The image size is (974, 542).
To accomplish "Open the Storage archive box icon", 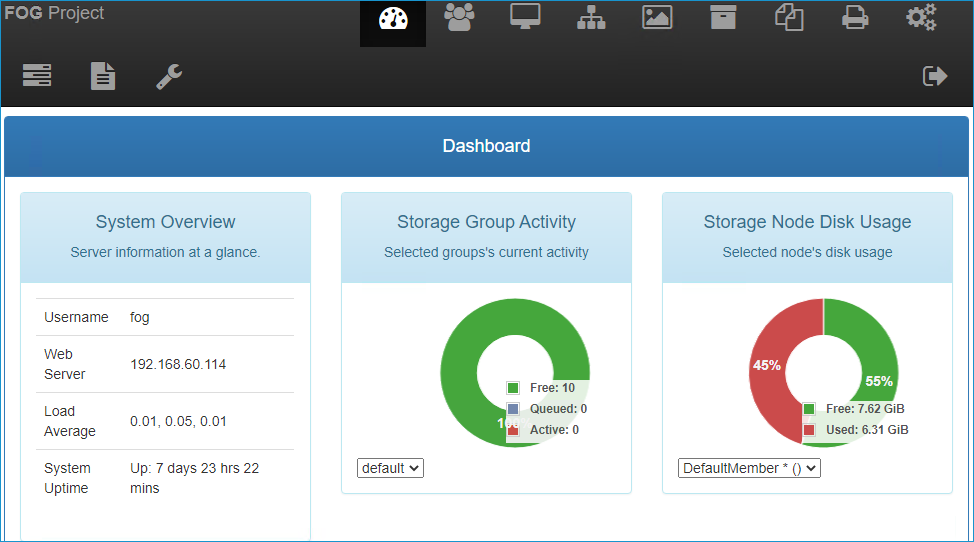I will tap(723, 18).
